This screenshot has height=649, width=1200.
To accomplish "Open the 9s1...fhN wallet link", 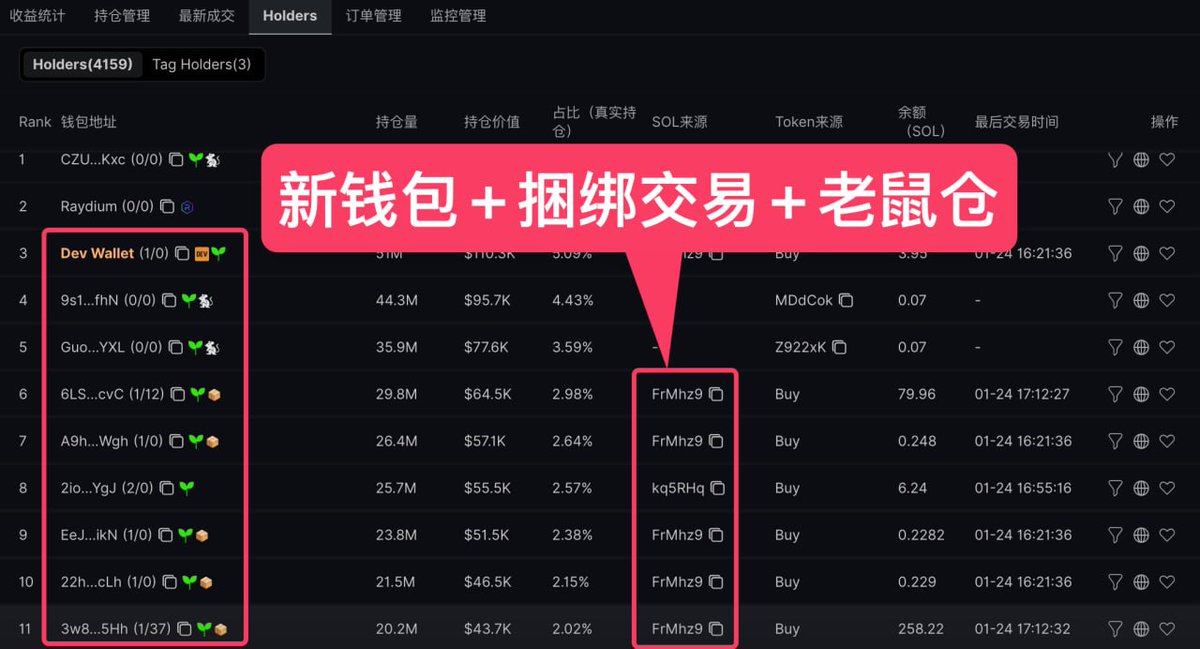I will tap(89, 300).
